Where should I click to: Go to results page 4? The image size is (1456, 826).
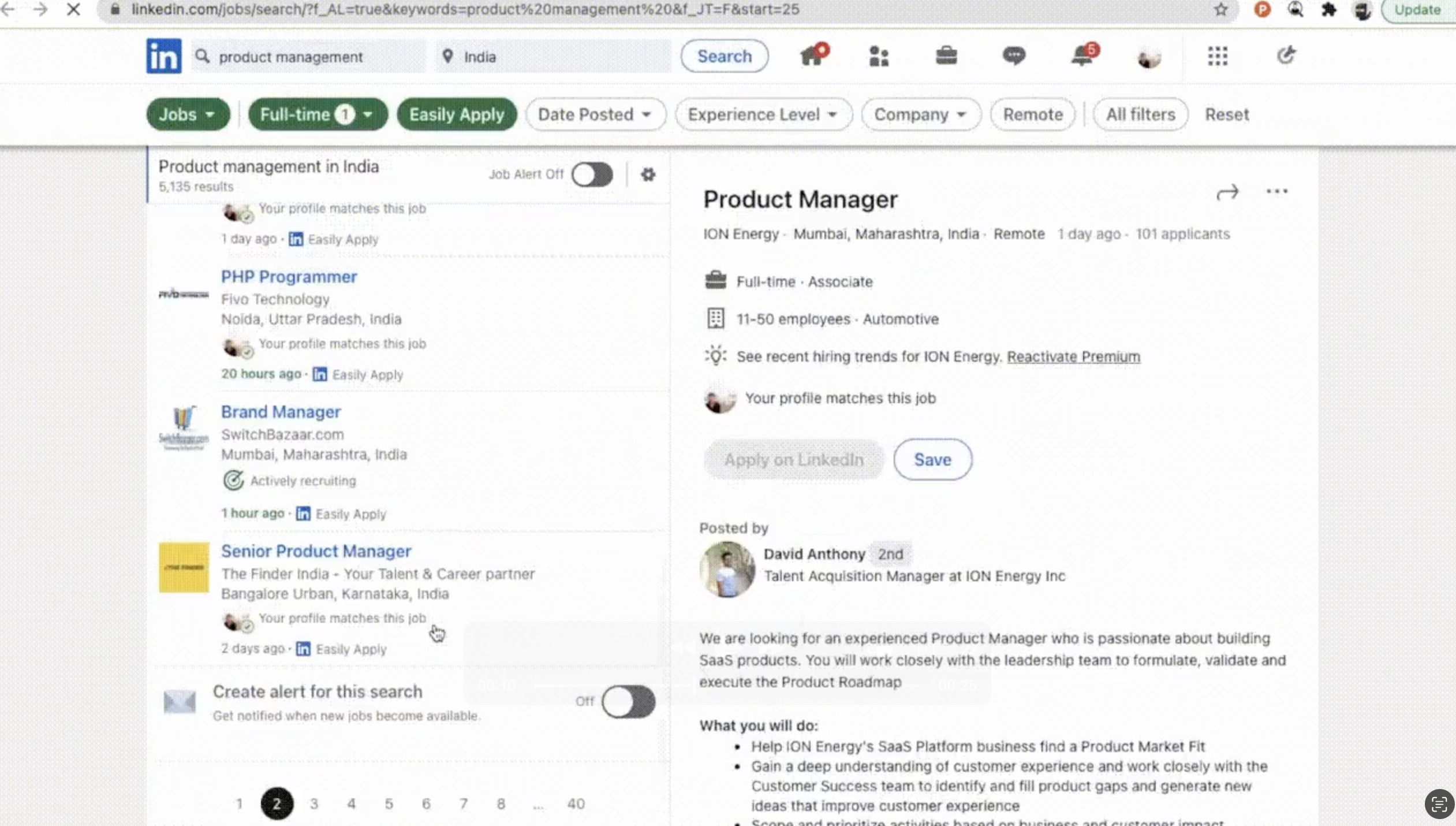(351, 803)
